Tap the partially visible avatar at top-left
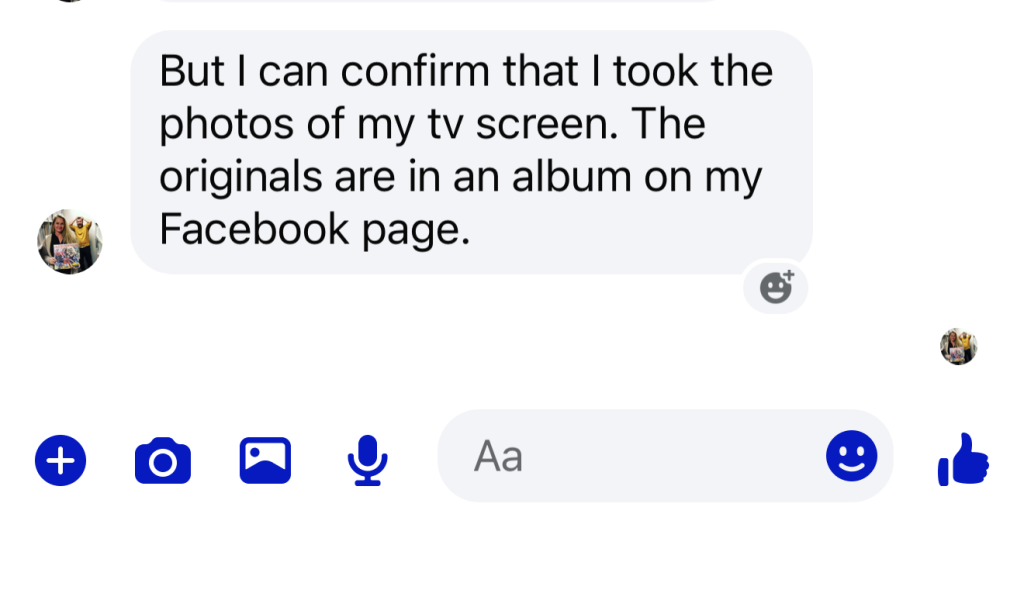The width and height of the screenshot is (1024, 600). tap(68, 1)
